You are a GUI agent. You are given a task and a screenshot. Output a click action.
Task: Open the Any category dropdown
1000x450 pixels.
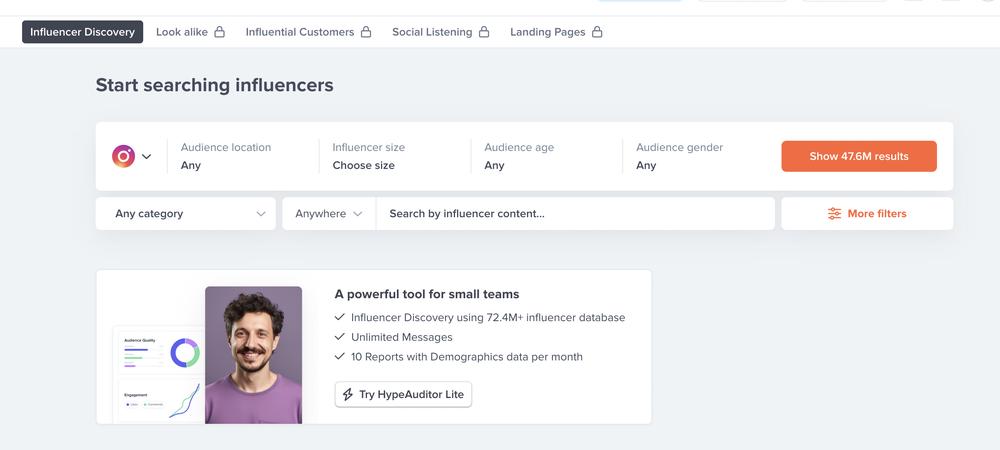click(186, 214)
